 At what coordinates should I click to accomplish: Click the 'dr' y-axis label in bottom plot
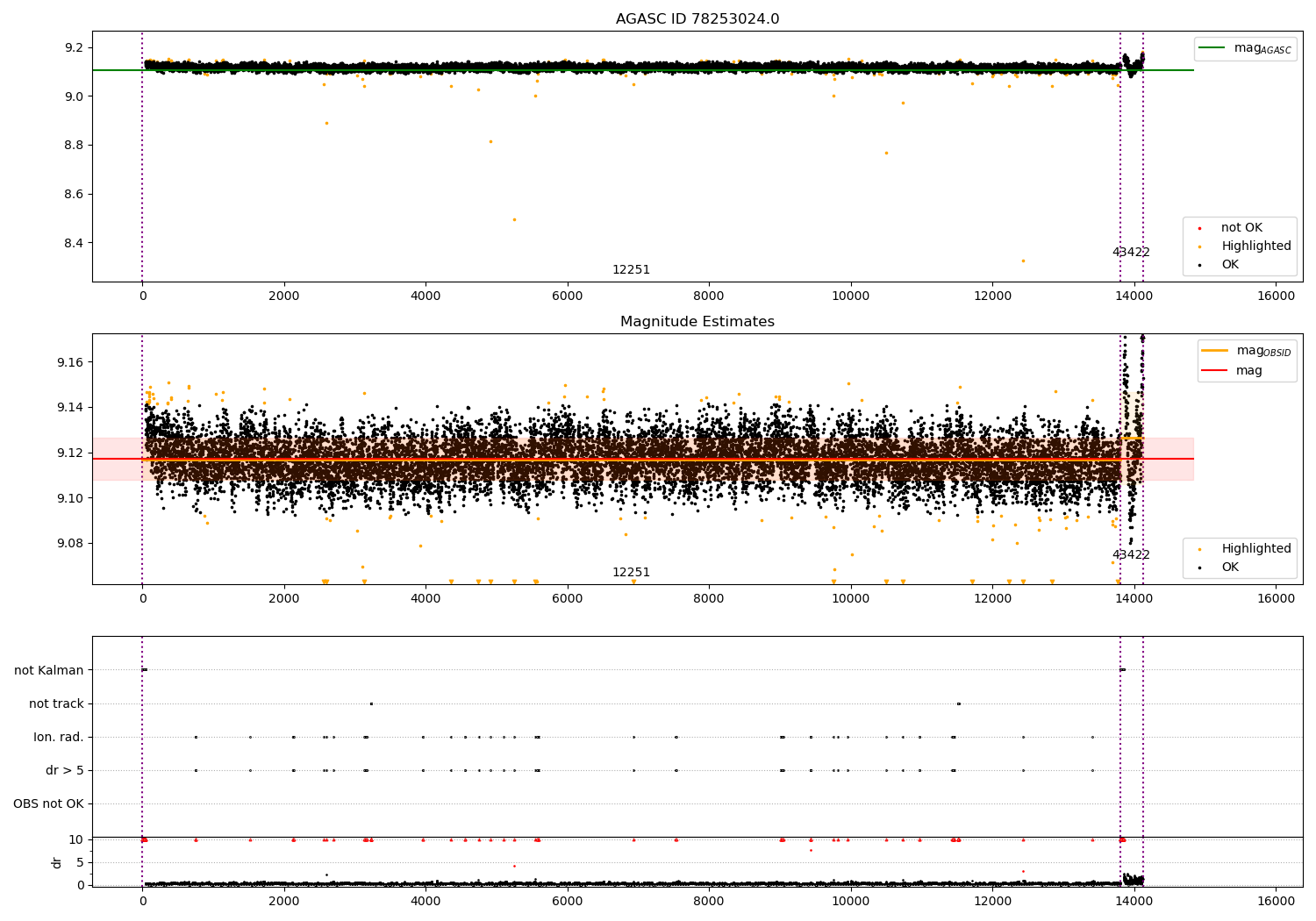point(57,862)
